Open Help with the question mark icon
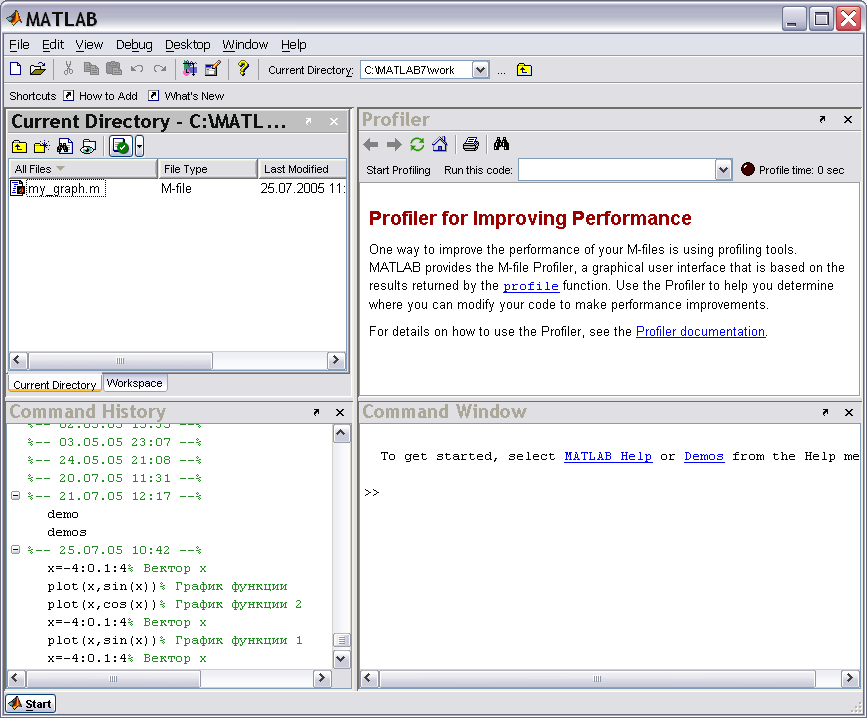The image size is (867, 718). point(243,69)
